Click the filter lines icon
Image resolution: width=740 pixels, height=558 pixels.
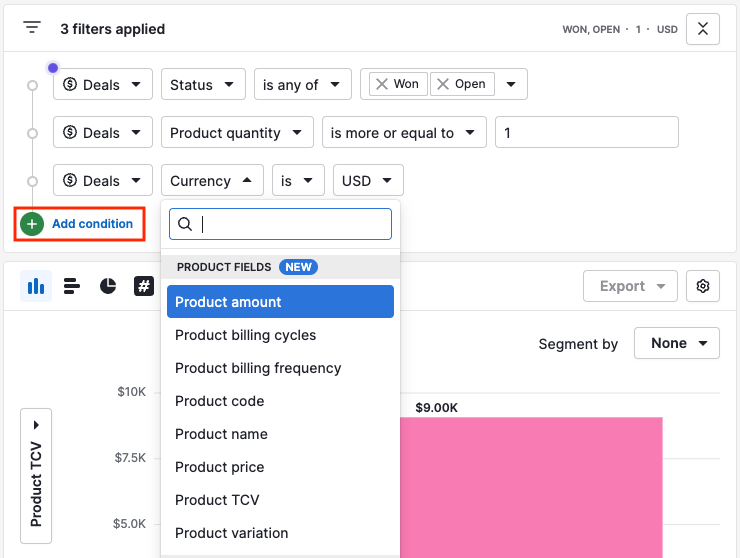[x=32, y=28]
